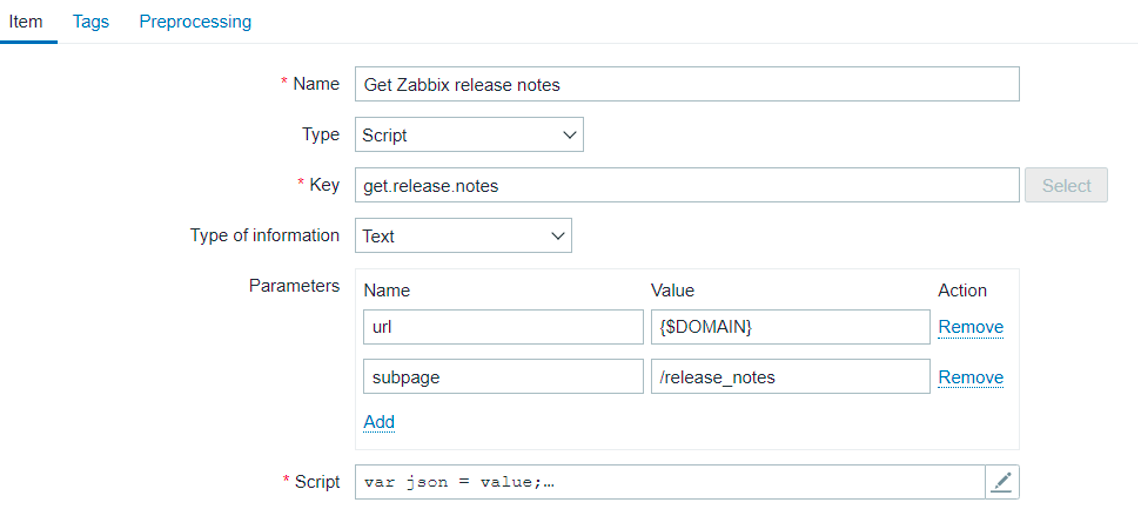The width and height of the screenshot is (1138, 508).
Task: Remove the subpage parameter row
Action: (971, 377)
